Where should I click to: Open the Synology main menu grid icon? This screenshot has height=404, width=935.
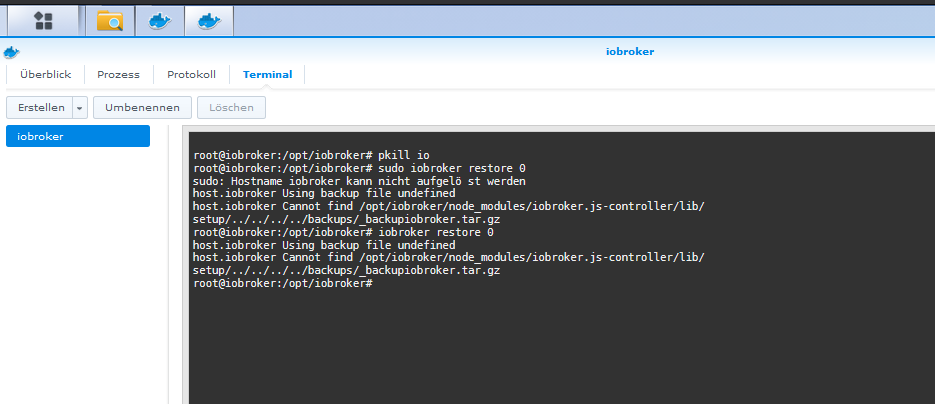tap(43, 20)
